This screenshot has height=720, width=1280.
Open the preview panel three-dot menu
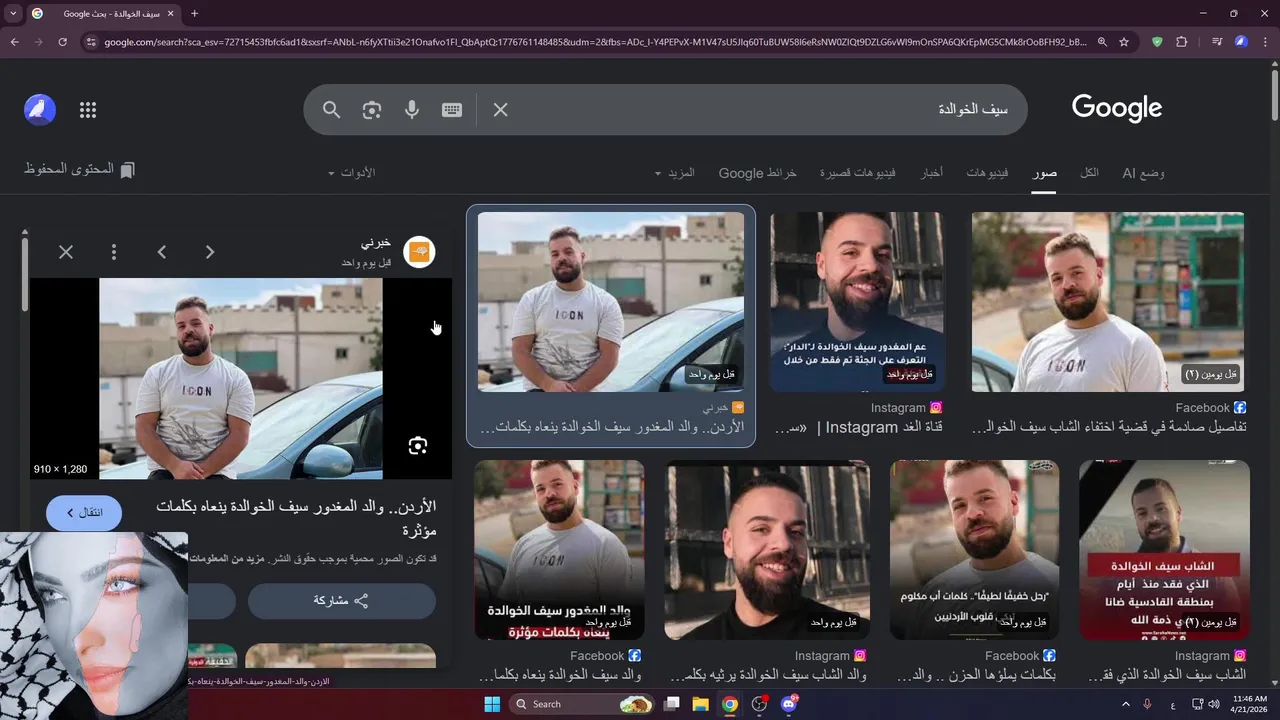pos(114,252)
